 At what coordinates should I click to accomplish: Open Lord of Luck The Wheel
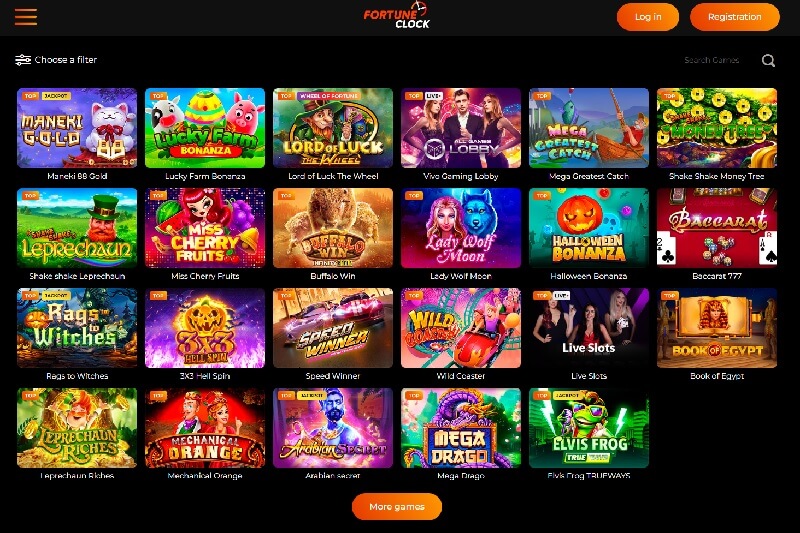click(333, 128)
